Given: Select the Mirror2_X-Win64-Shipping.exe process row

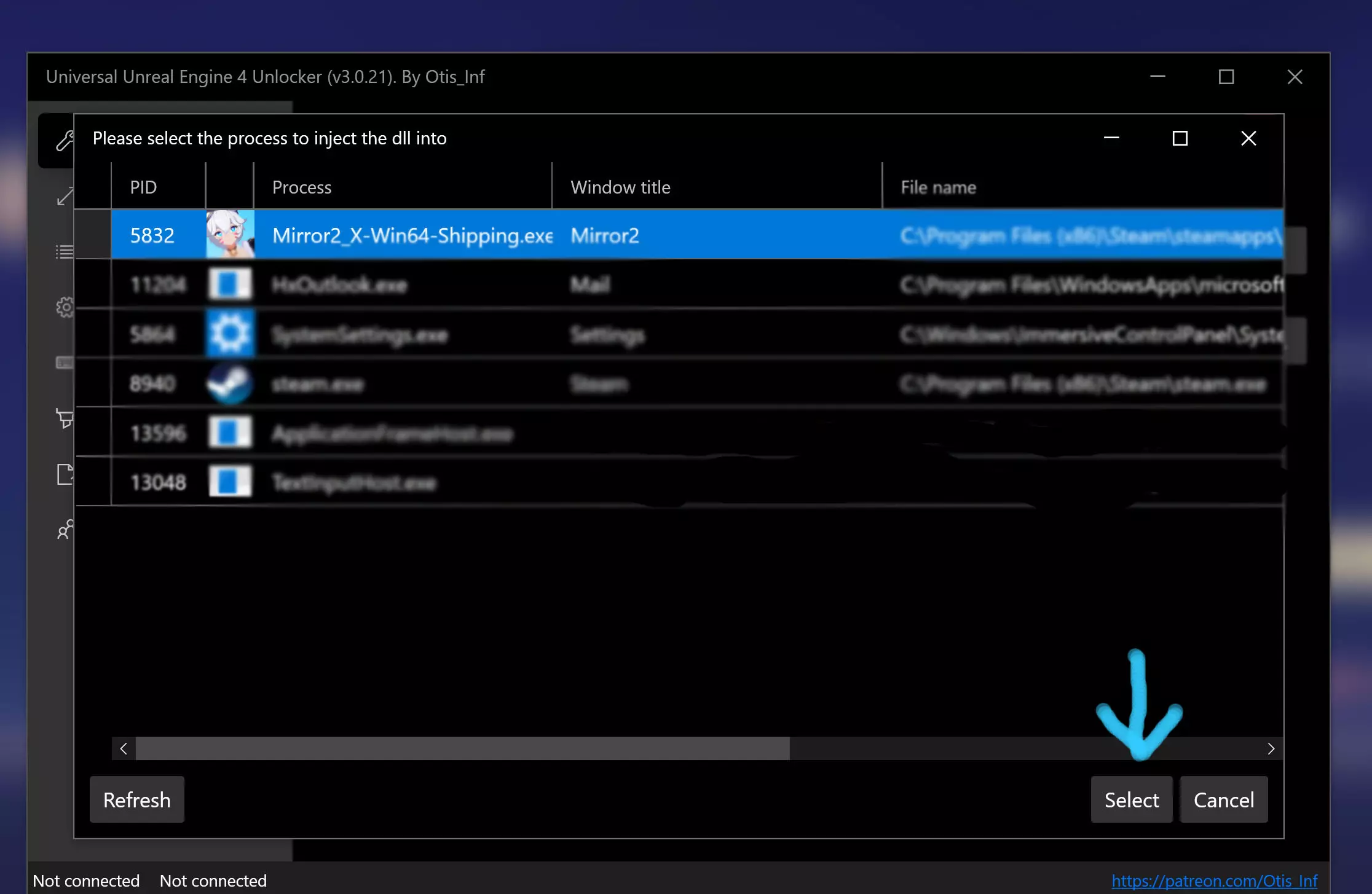Looking at the screenshot, I should coord(412,235).
